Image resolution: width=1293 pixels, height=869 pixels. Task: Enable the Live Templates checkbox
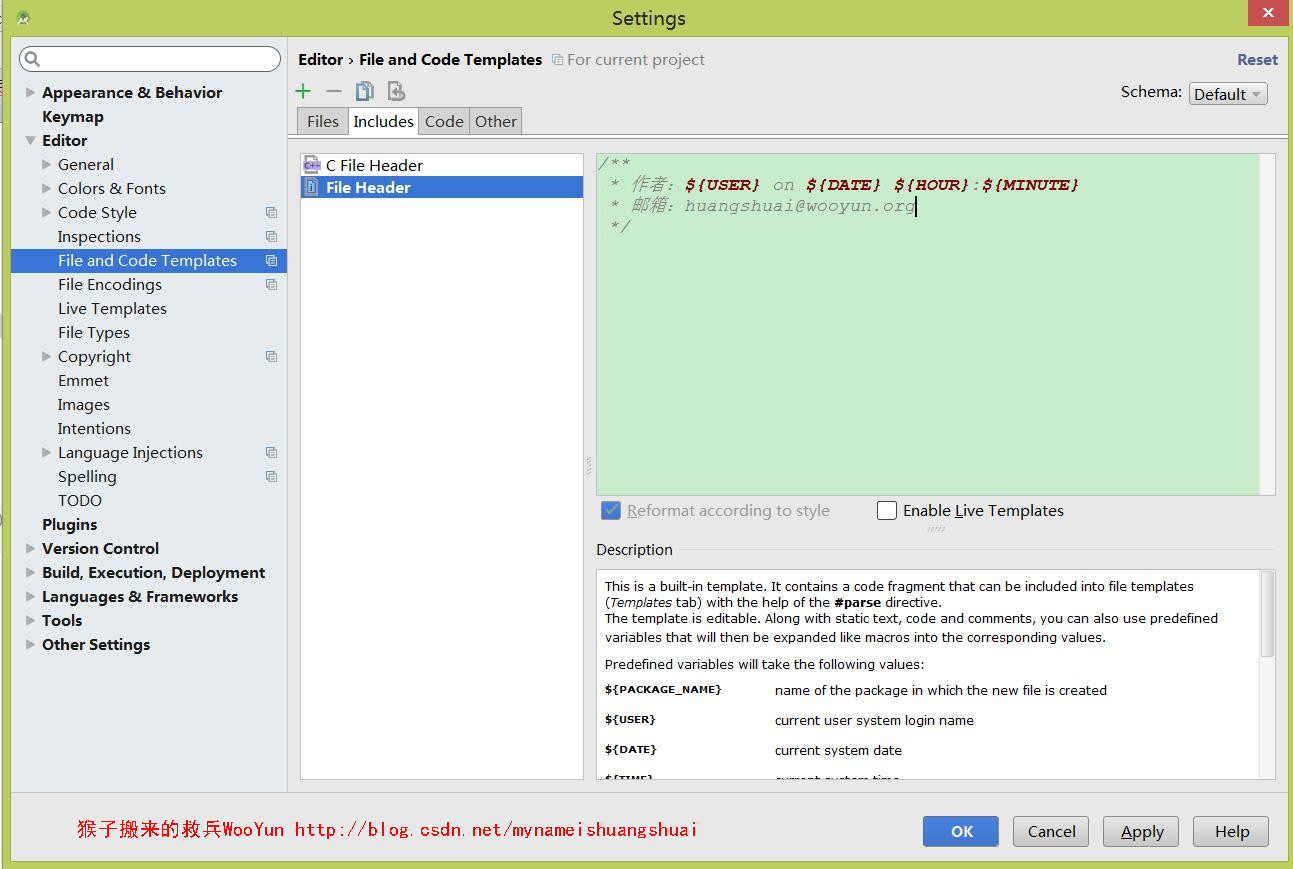887,511
